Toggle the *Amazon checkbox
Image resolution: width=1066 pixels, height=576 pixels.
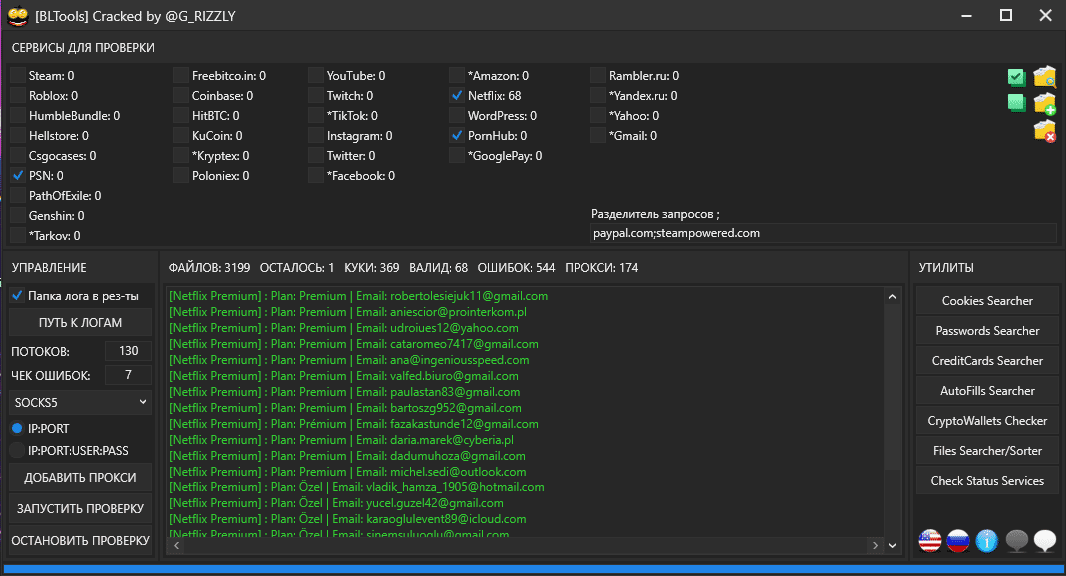[457, 75]
